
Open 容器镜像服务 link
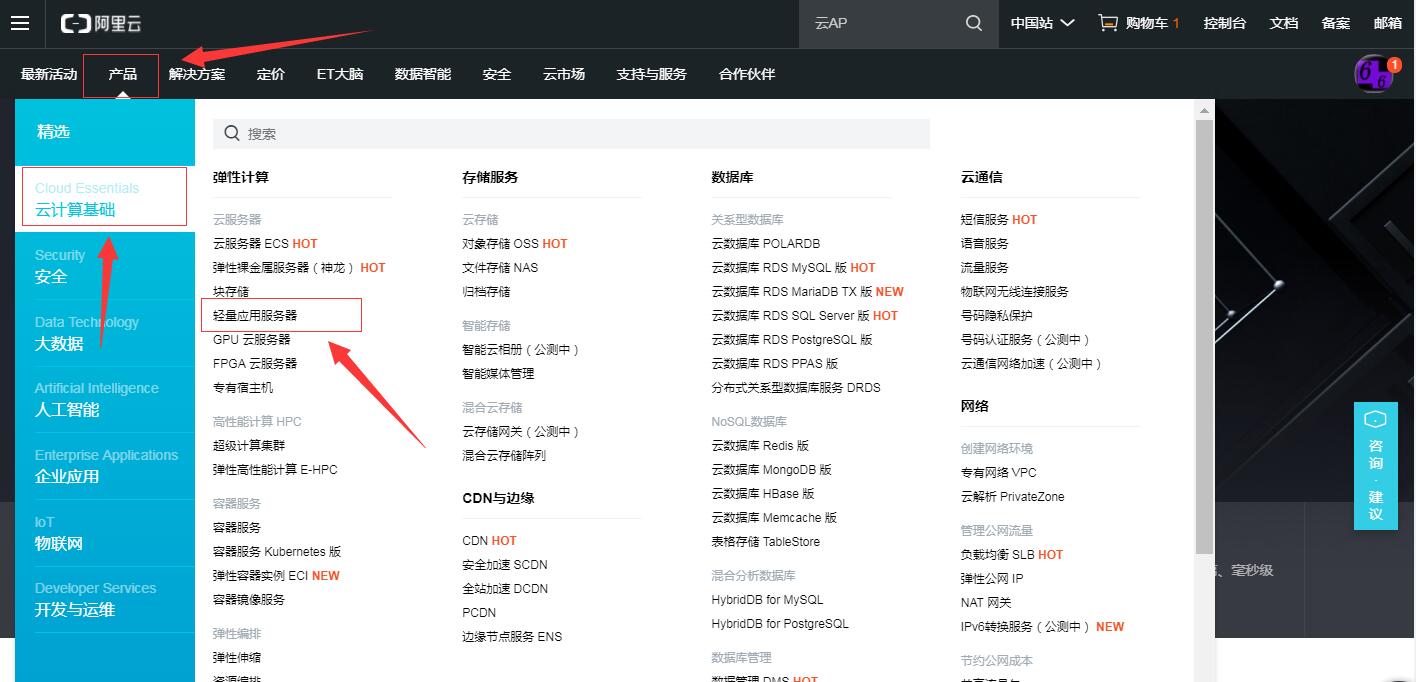tap(249, 599)
